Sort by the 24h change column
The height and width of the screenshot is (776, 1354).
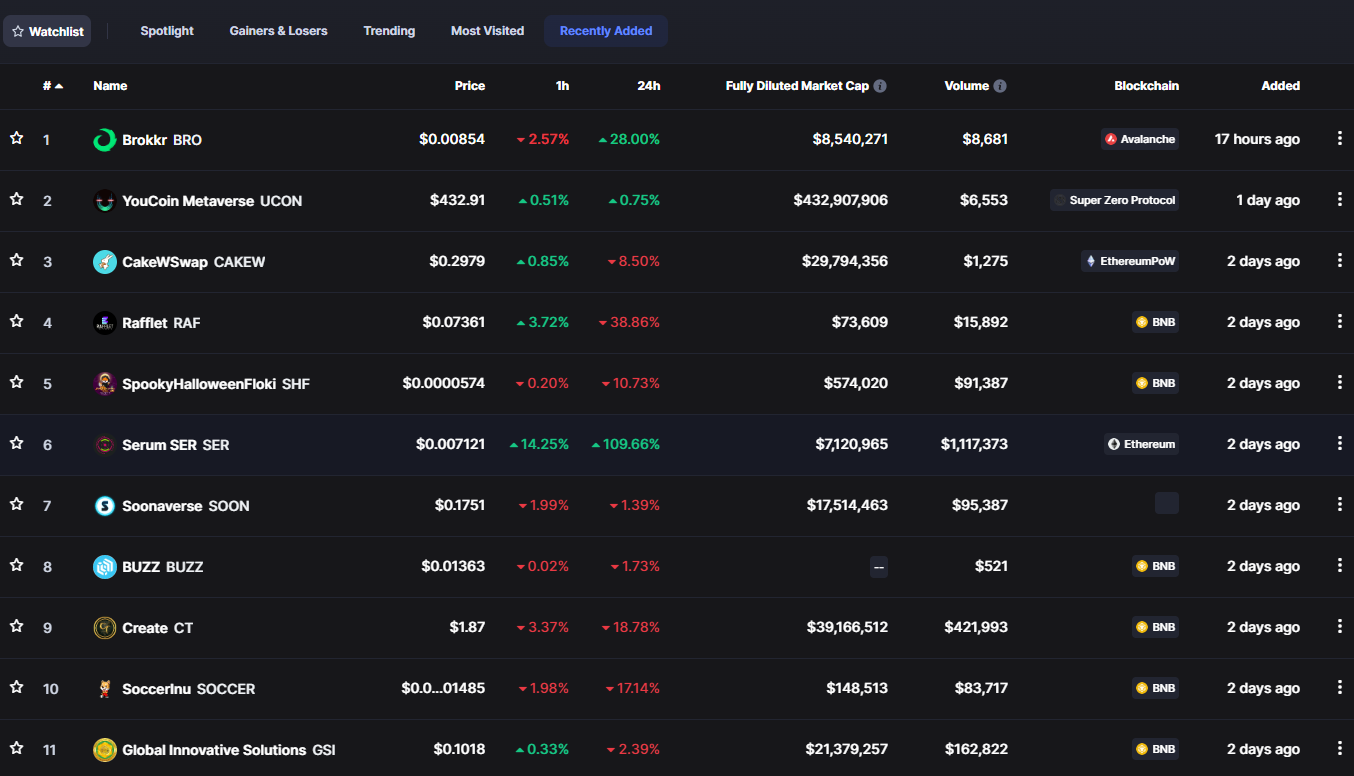click(649, 86)
